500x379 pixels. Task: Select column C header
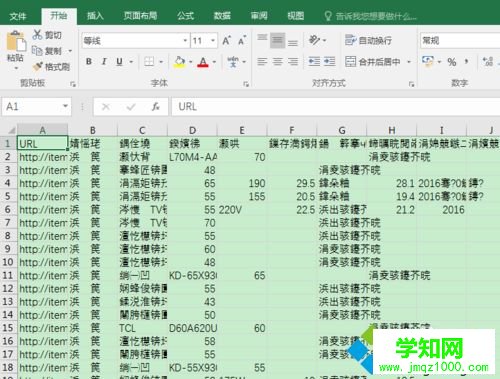(x=142, y=130)
